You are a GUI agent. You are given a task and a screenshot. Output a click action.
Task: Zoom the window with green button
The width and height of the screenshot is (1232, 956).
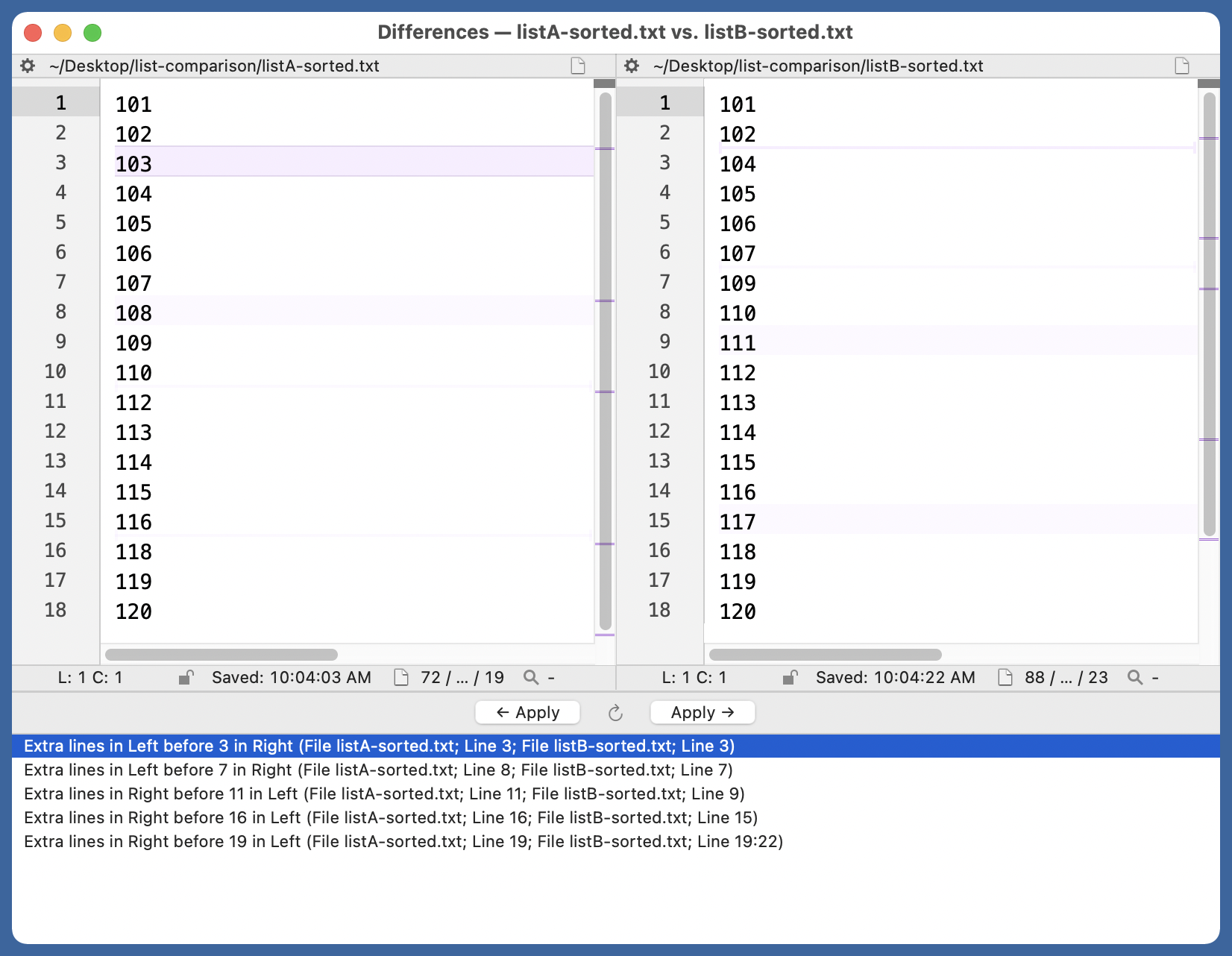(x=92, y=33)
